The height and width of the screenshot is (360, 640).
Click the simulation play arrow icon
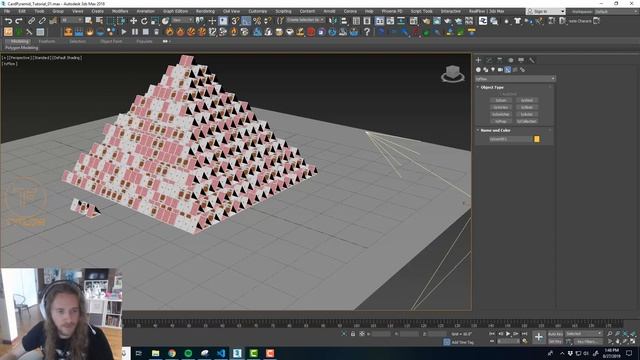tap(124, 32)
